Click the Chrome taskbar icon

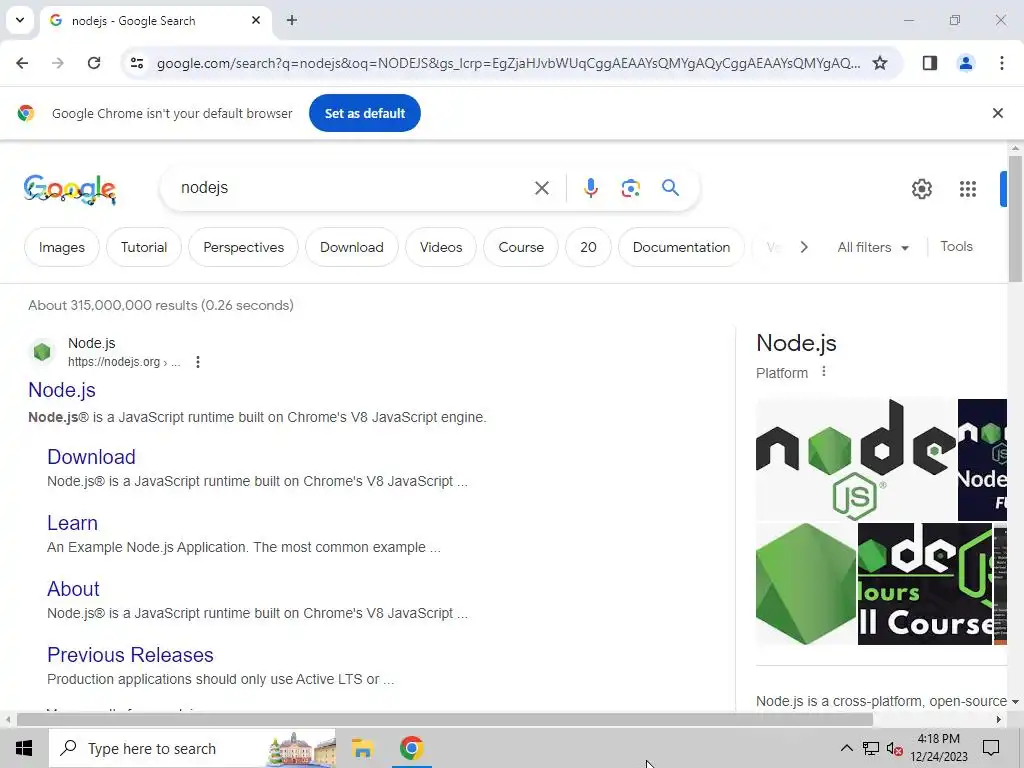411,748
